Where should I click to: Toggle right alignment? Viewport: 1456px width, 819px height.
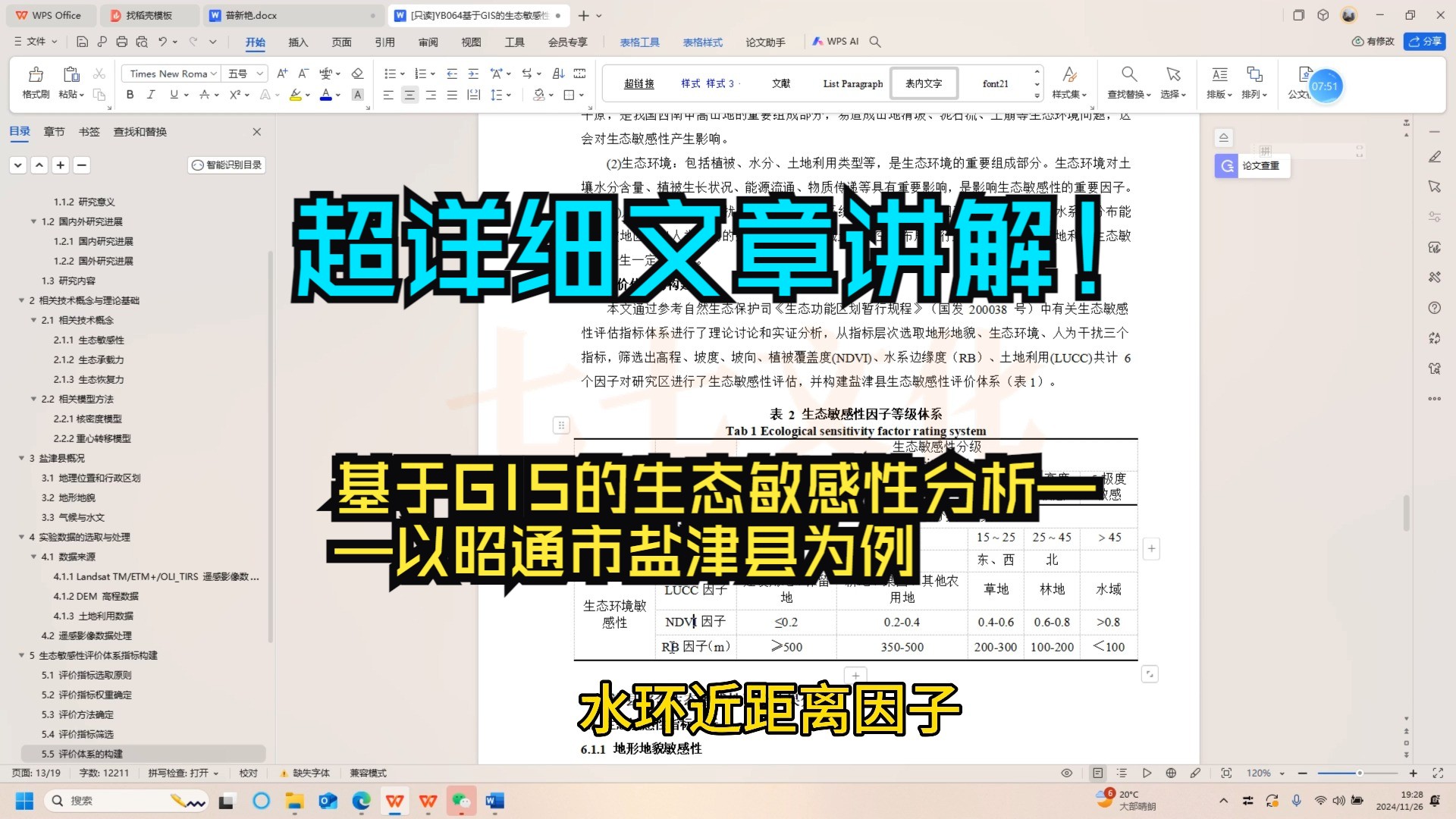coord(431,95)
